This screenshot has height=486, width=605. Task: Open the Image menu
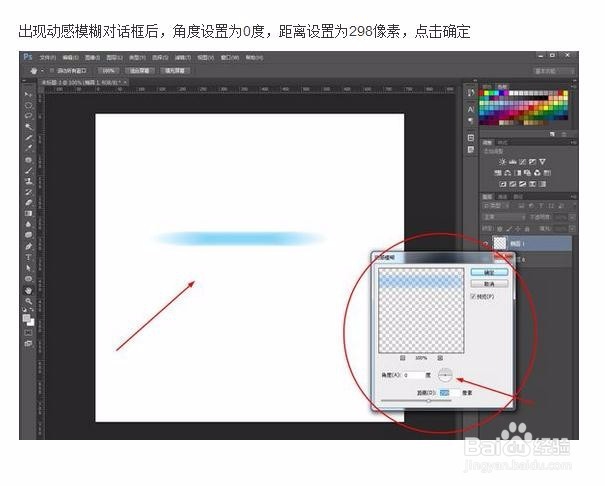tap(92, 57)
